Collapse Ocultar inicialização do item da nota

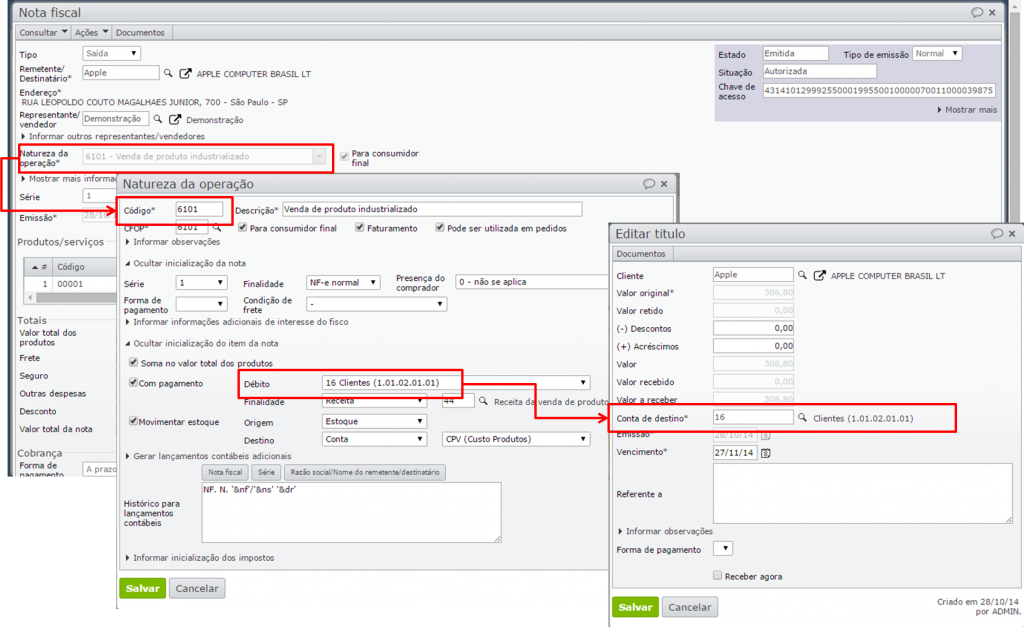tap(202, 343)
